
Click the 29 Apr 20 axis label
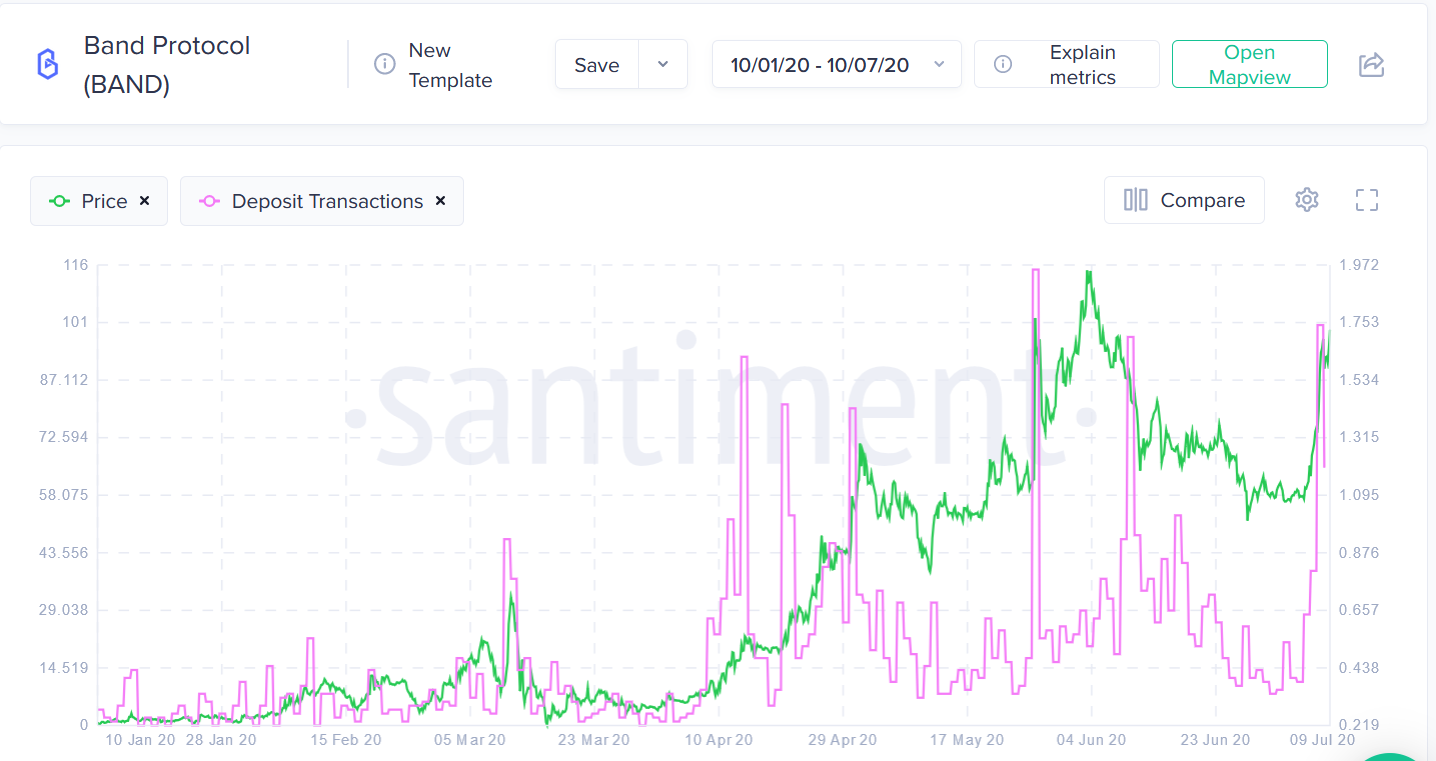(x=842, y=740)
